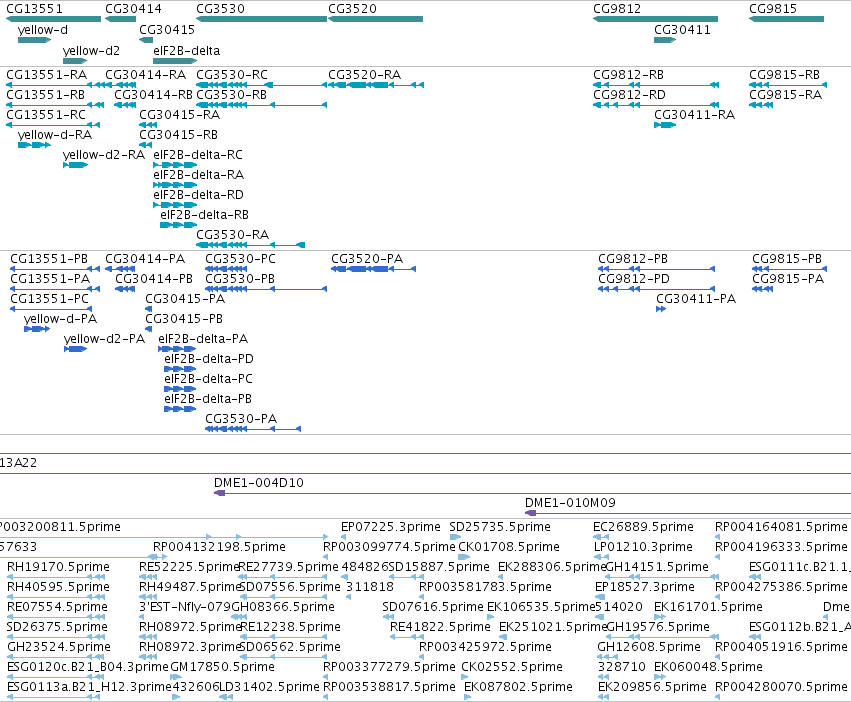Image resolution: width=851 pixels, height=702 pixels.
Task: Select the CG13551 gene bar
Action: pyautogui.click(x=53, y=19)
